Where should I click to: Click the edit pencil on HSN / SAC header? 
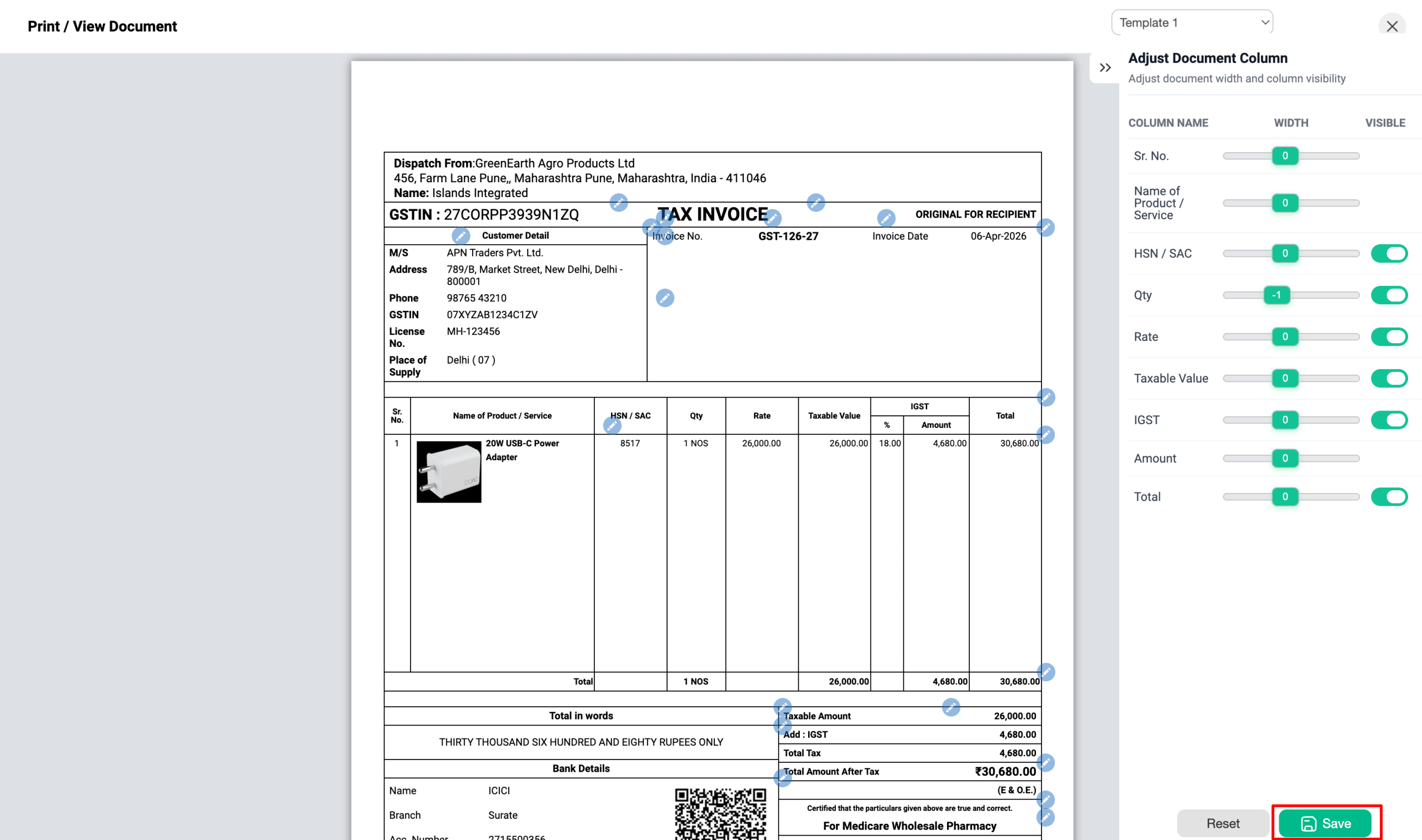(x=612, y=425)
